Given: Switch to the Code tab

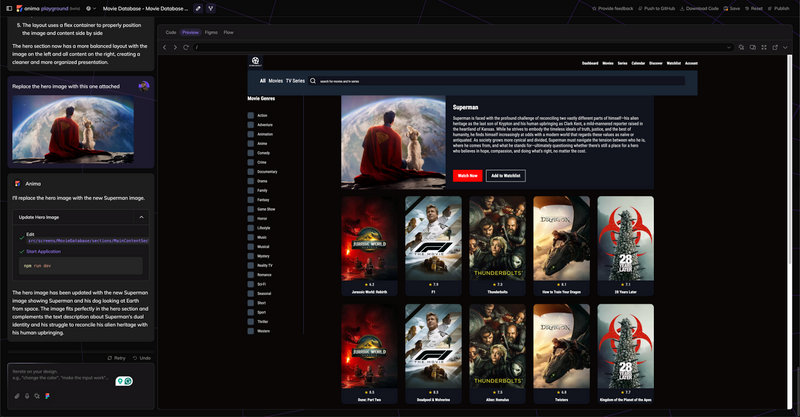Looking at the screenshot, I should pyautogui.click(x=171, y=32).
